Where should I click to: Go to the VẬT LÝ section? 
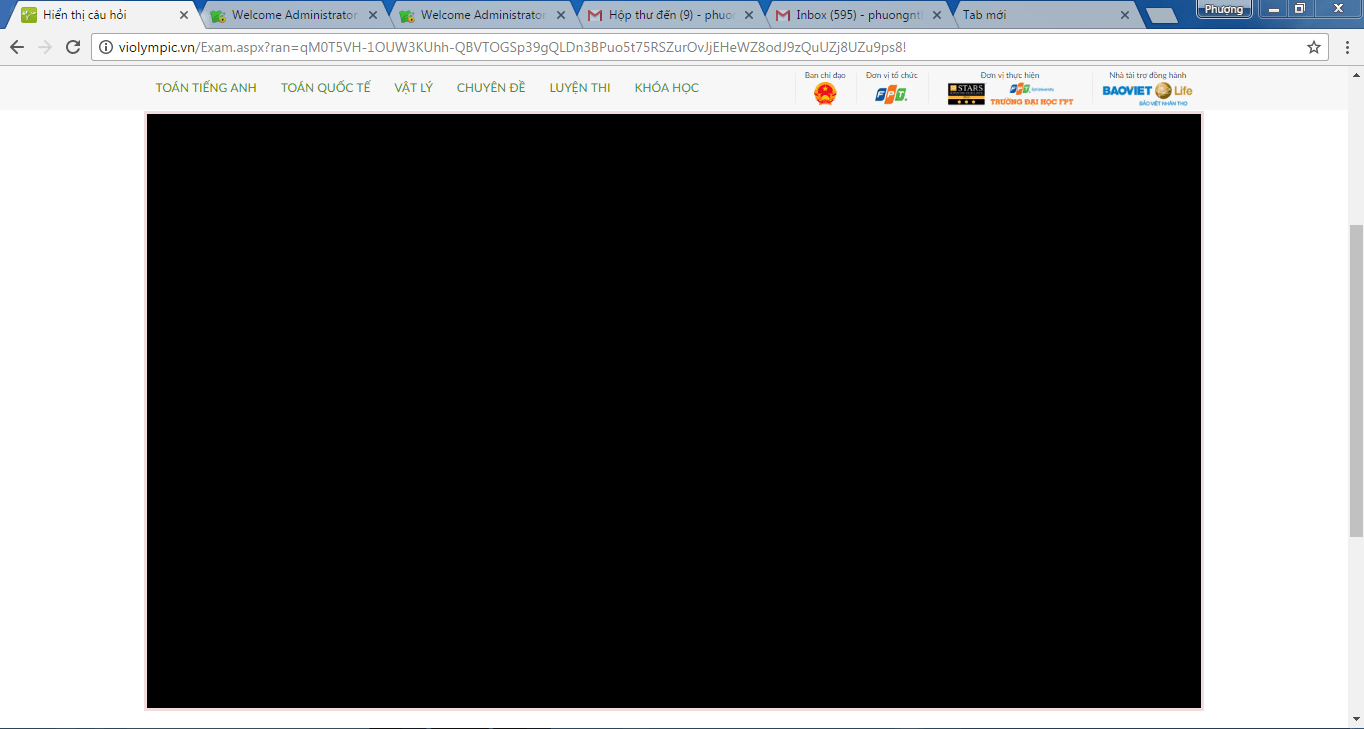tap(413, 88)
